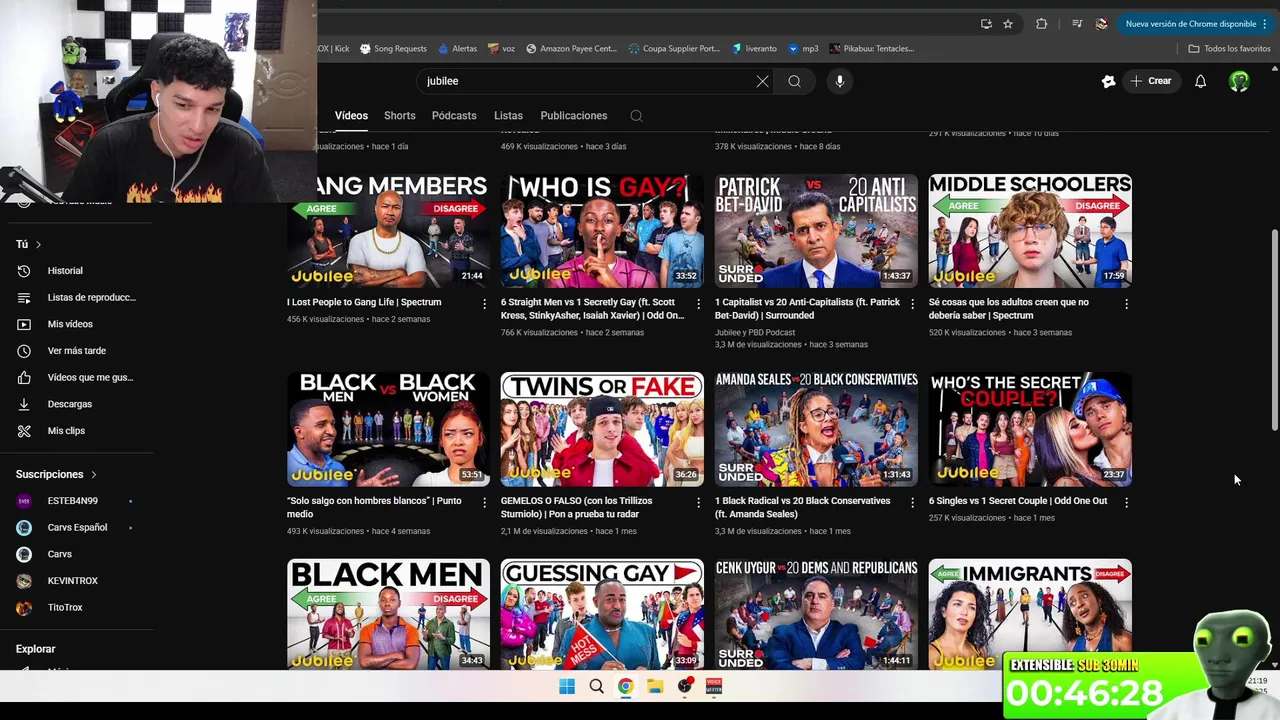Open Middle Schoolers thumbnail video
1280x720 pixels.
(x=1030, y=231)
